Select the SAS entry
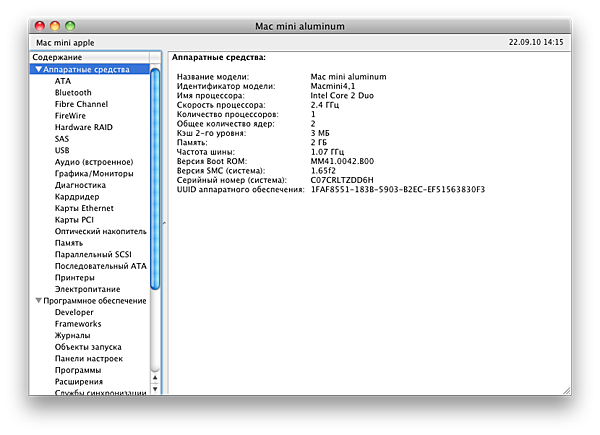The image size is (600, 435). (x=62, y=138)
